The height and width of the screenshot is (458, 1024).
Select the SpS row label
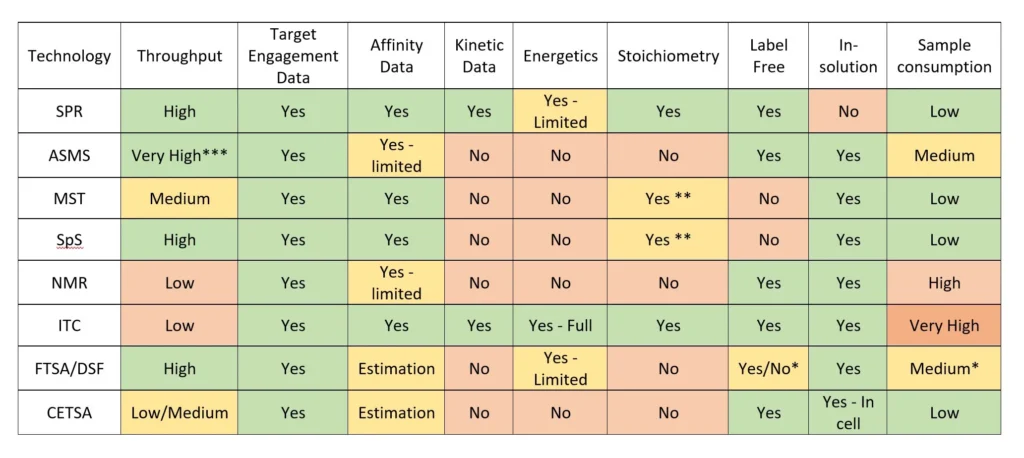69,240
